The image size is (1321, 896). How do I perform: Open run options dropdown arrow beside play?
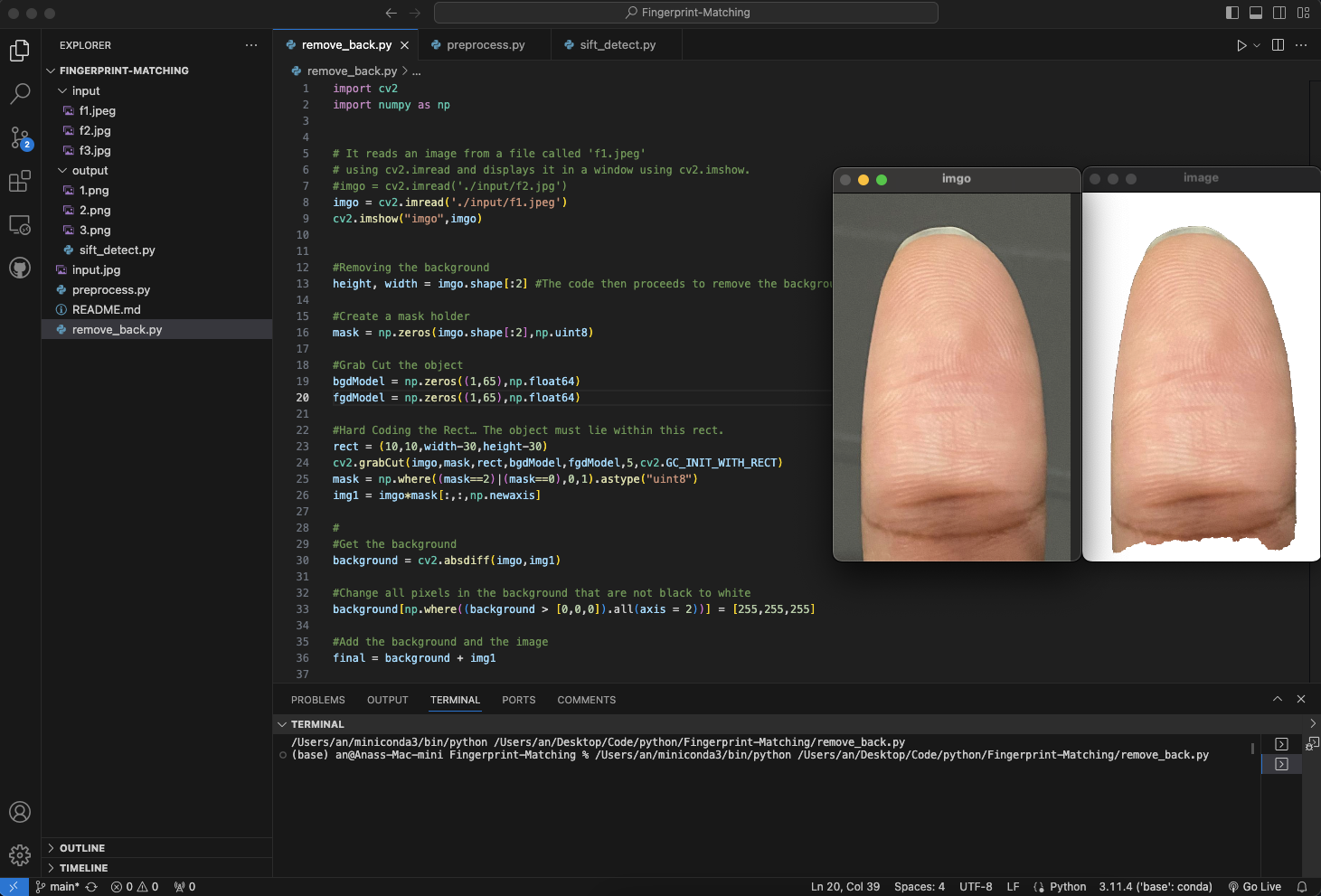point(1257,45)
